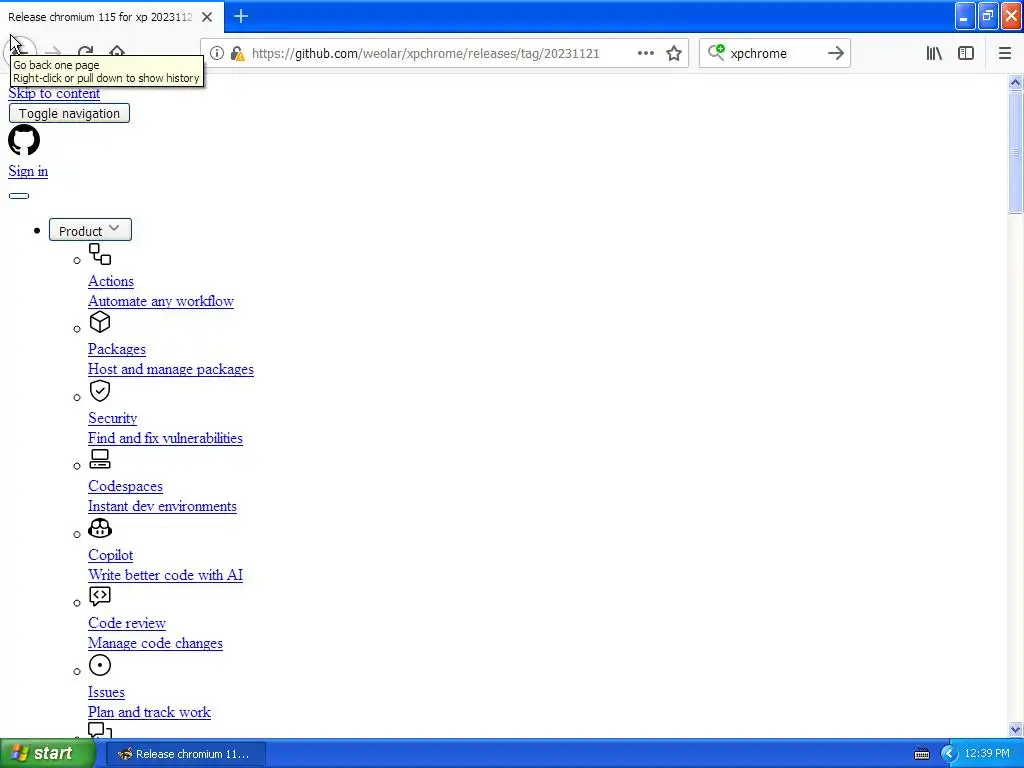Open the Sign in link
This screenshot has height=768, width=1024.
[x=28, y=171]
